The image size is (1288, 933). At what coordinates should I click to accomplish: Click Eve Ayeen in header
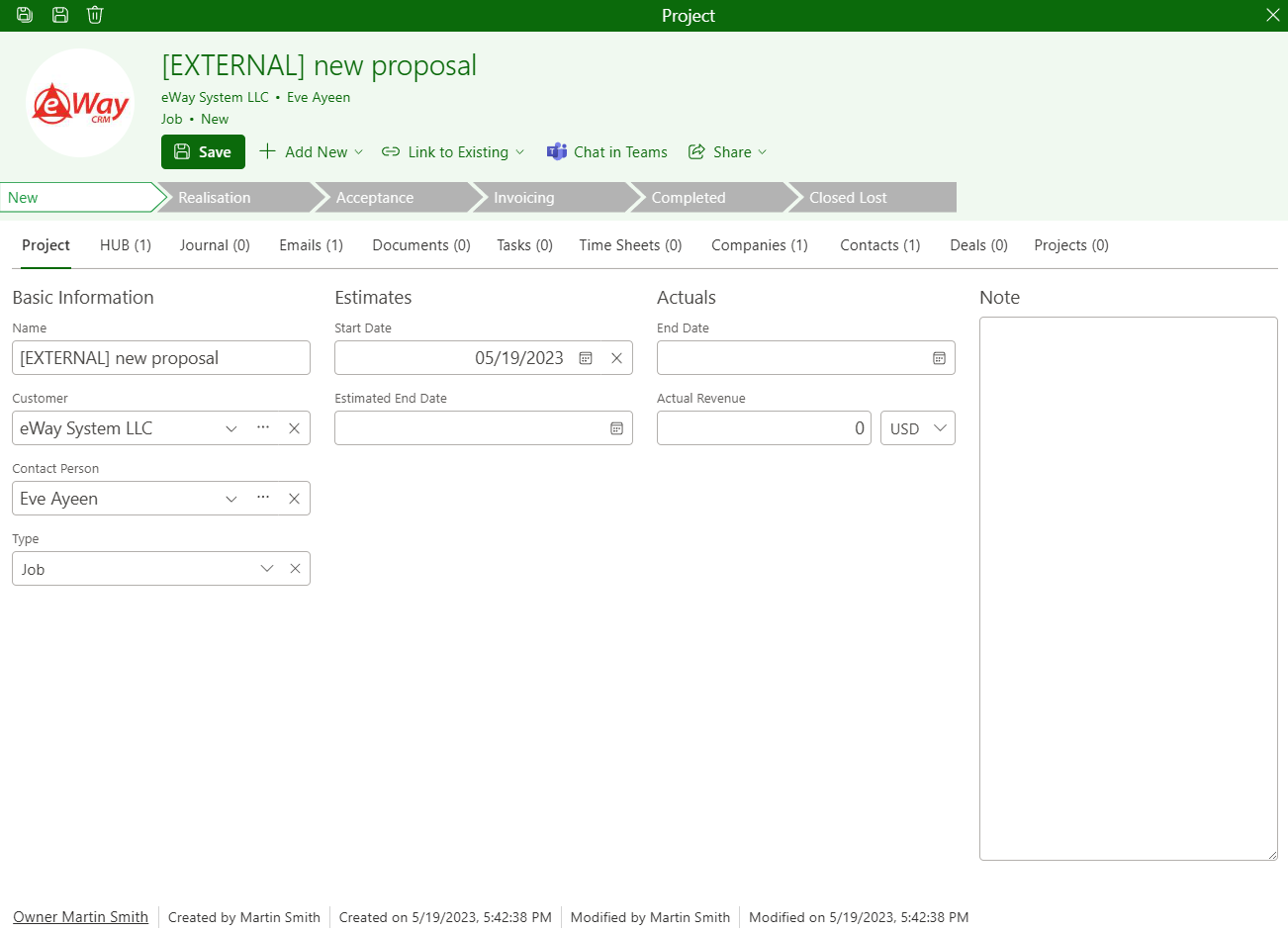point(319,97)
